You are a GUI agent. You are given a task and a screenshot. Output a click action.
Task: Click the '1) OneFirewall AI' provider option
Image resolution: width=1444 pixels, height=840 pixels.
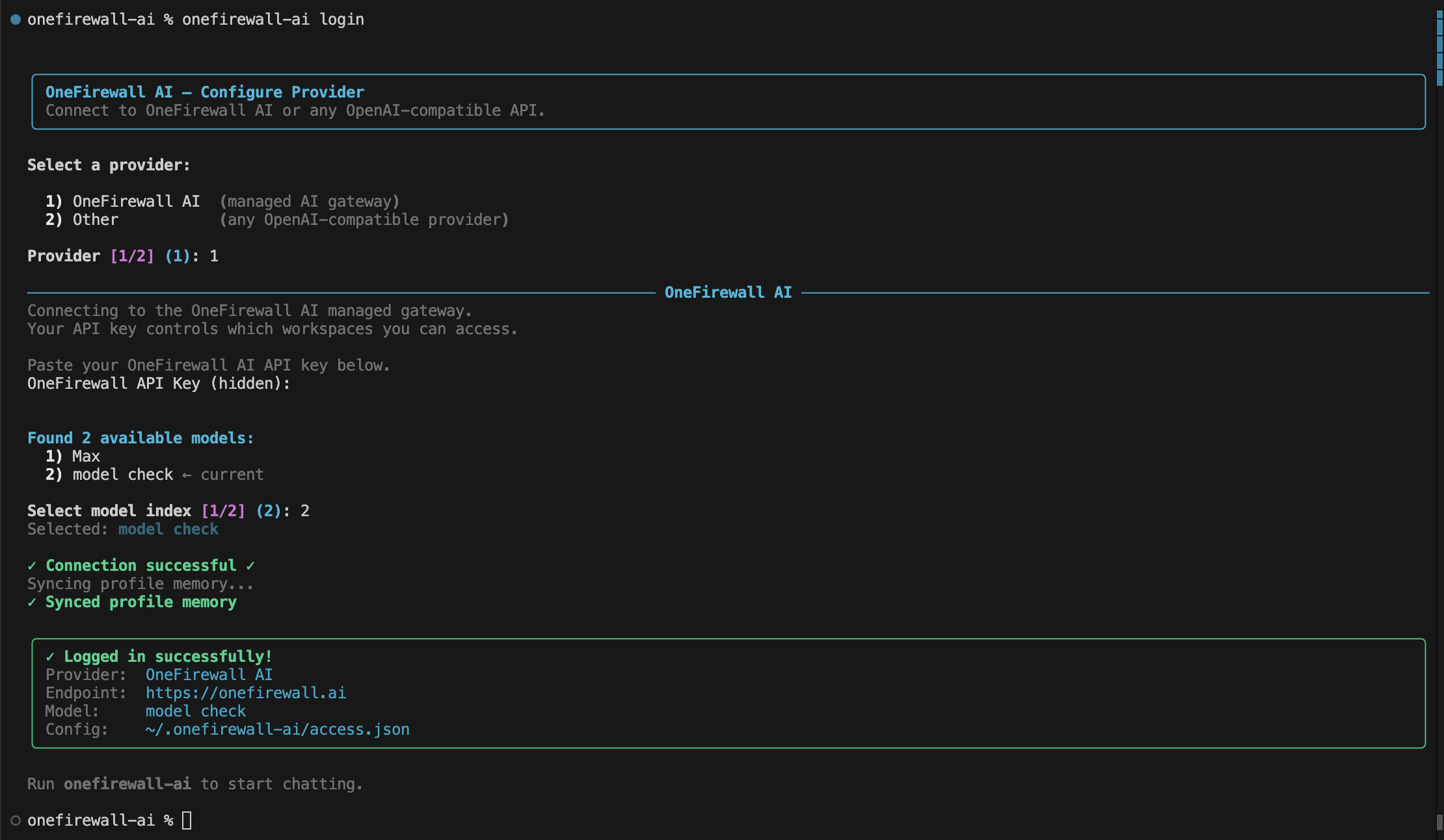pyautogui.click(x=122, y=202)
